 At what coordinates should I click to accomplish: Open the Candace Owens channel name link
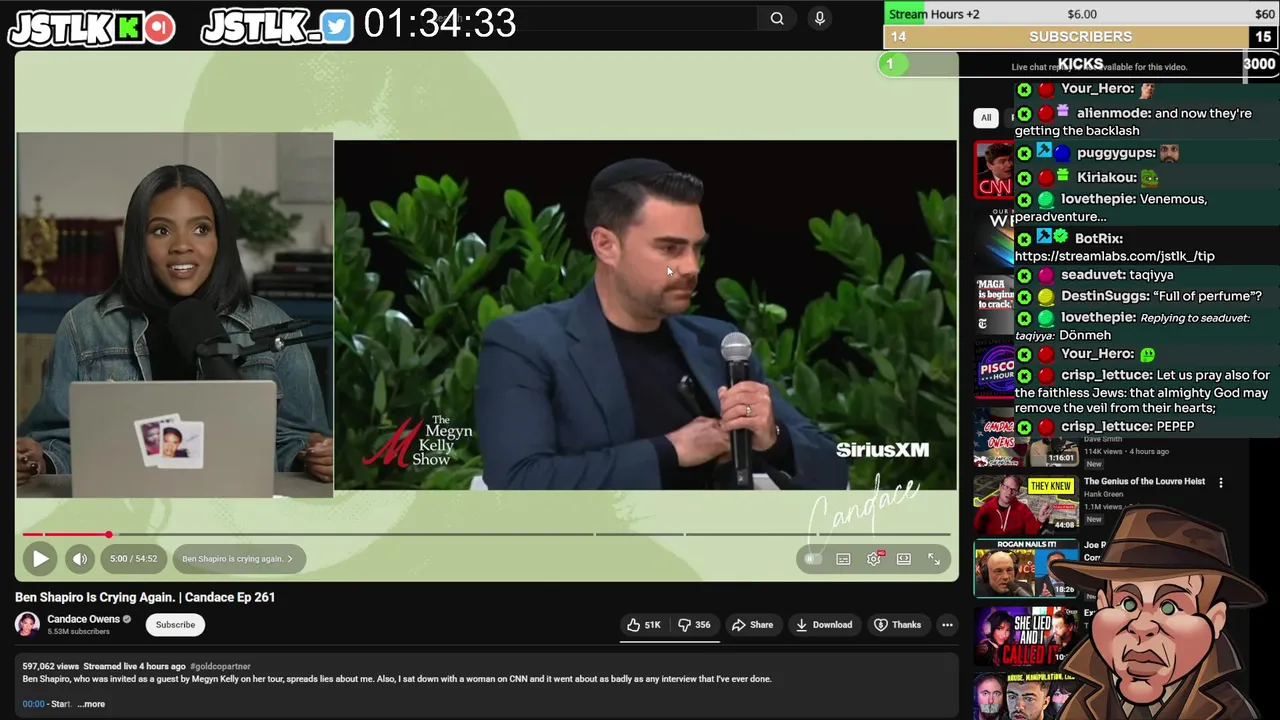coord(83,619)
